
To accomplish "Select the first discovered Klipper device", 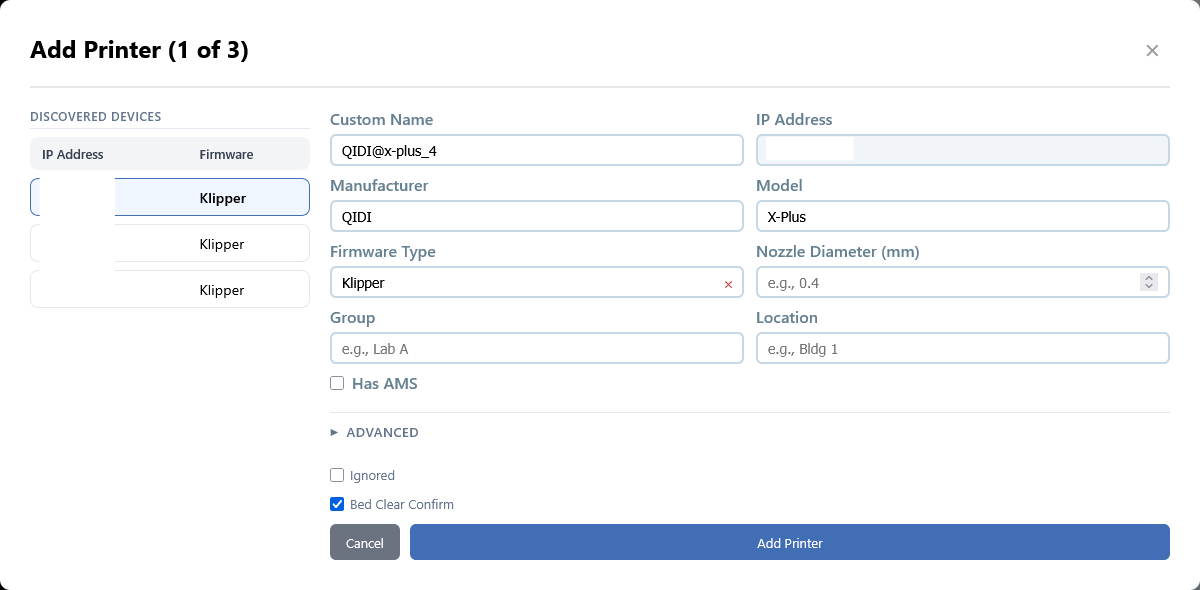I will (170, 198).
